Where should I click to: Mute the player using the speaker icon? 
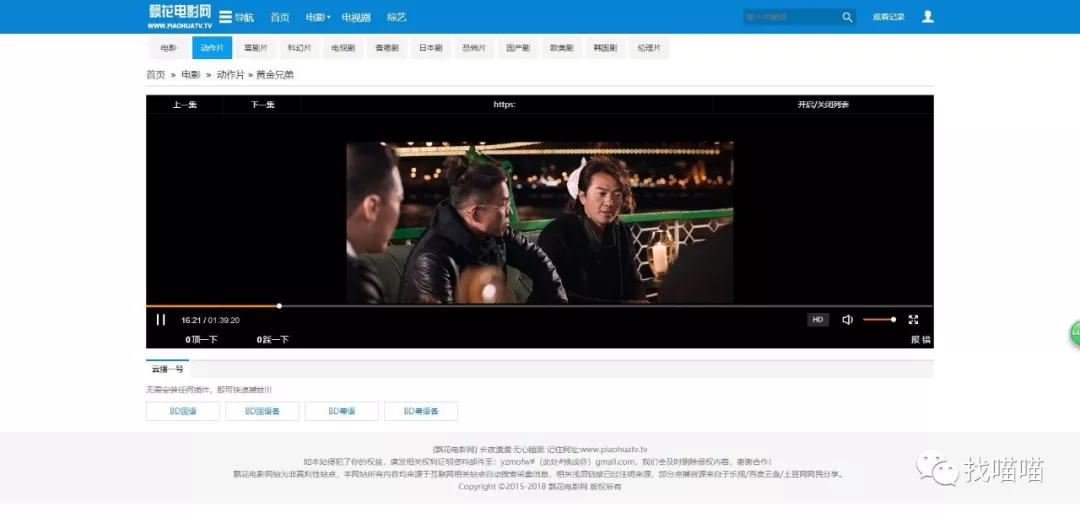[847, 320]
